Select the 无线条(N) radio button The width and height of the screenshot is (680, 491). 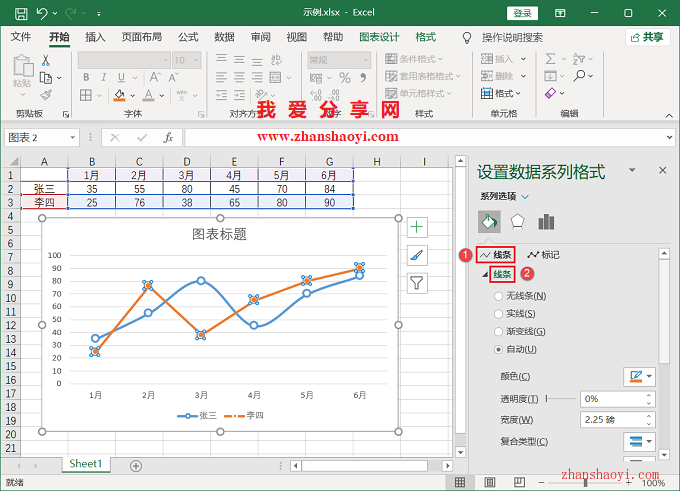tap(498, 296)
